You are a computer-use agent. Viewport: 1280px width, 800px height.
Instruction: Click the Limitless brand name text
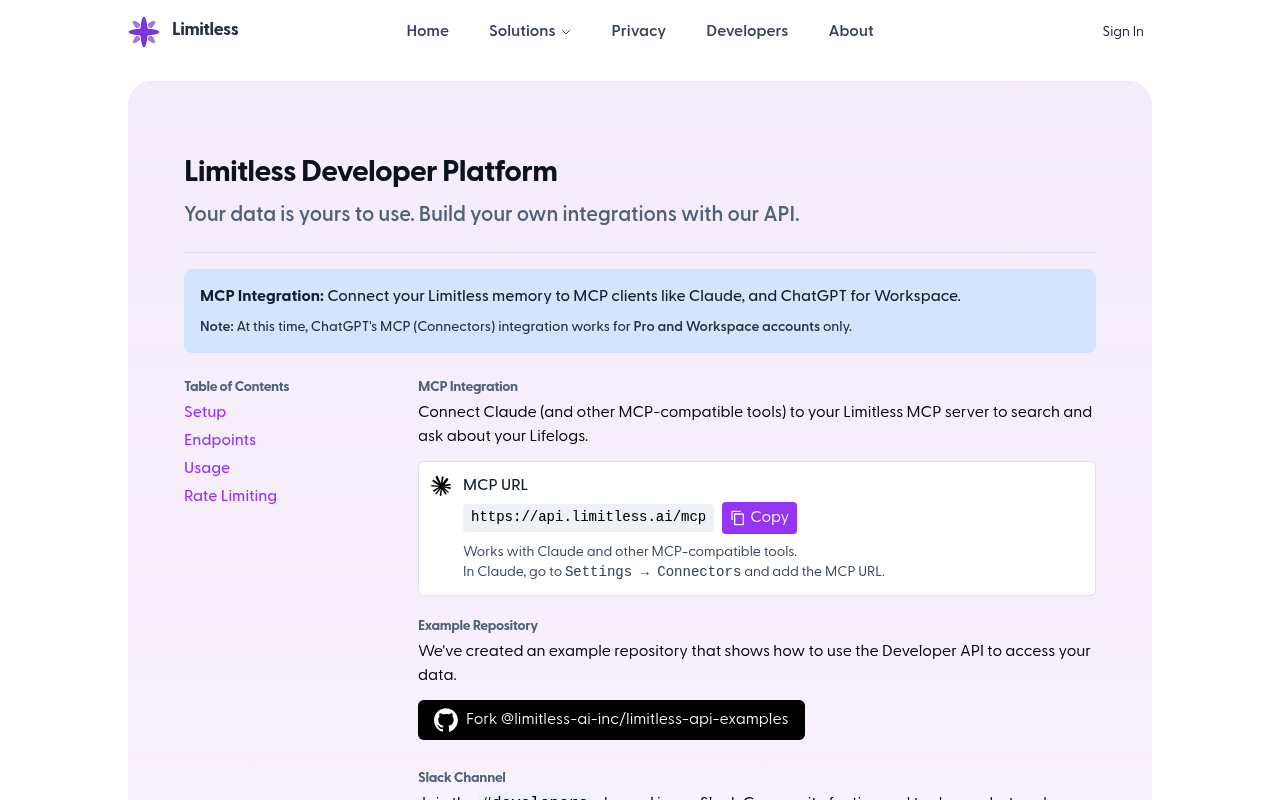pyautogui.click(x=205, y=29)
